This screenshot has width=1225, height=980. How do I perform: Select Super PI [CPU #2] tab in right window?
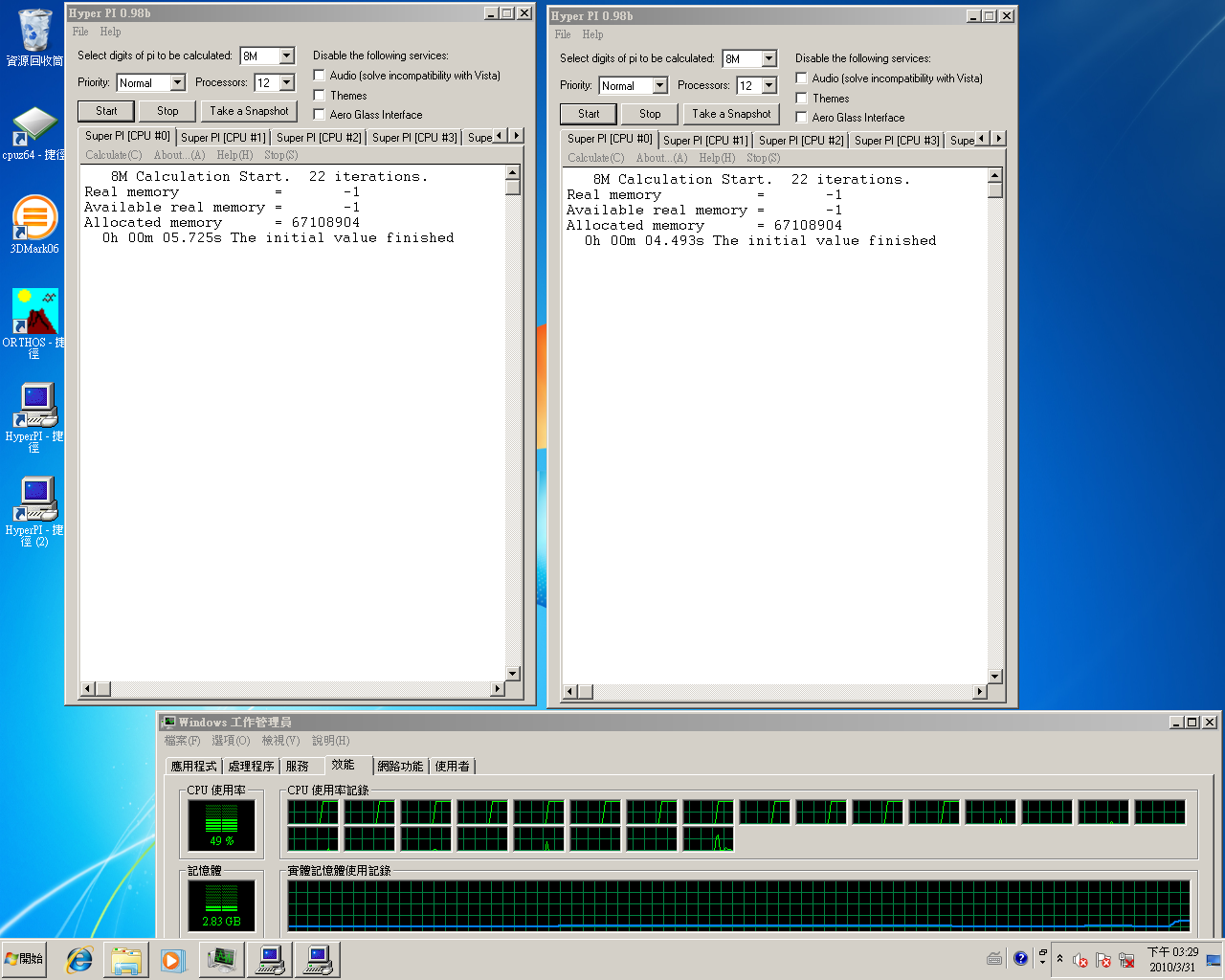[801, 141]
